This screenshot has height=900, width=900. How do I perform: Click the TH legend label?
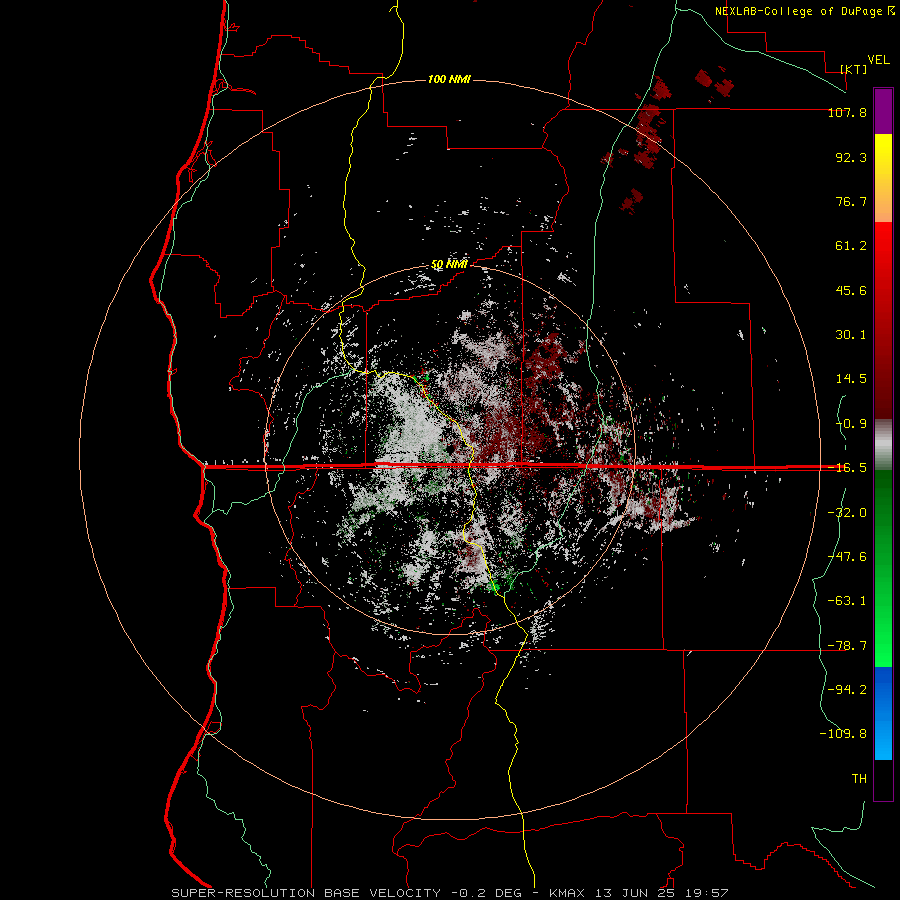coord(859,779)
